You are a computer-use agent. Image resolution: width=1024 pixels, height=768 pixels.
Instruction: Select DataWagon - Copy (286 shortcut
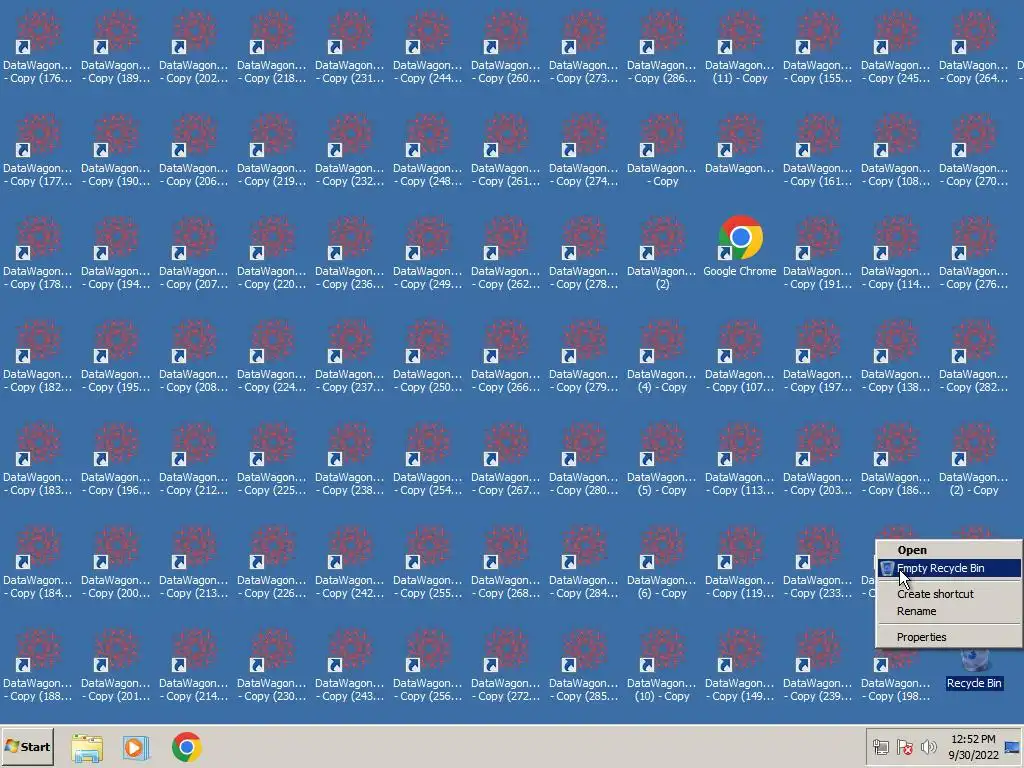pyautogui.click(x=662, y=47)
